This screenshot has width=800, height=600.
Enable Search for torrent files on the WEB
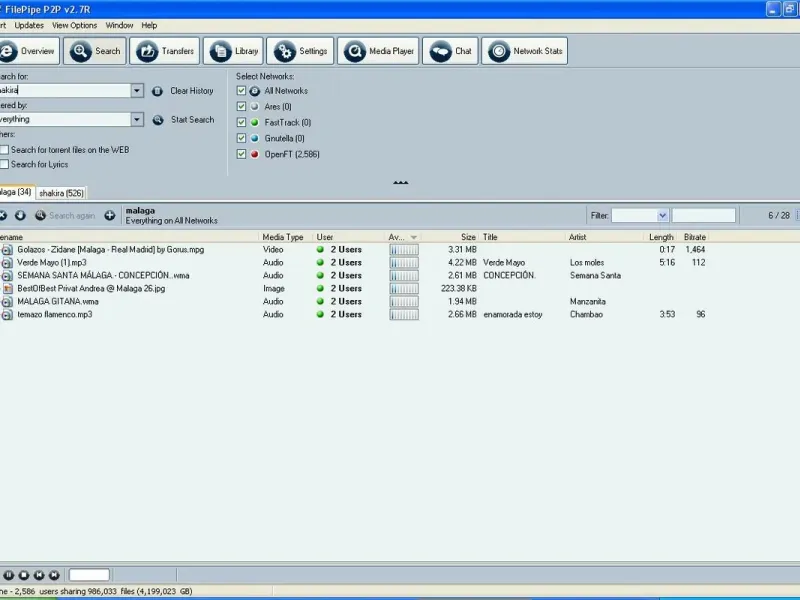point(5,150)
